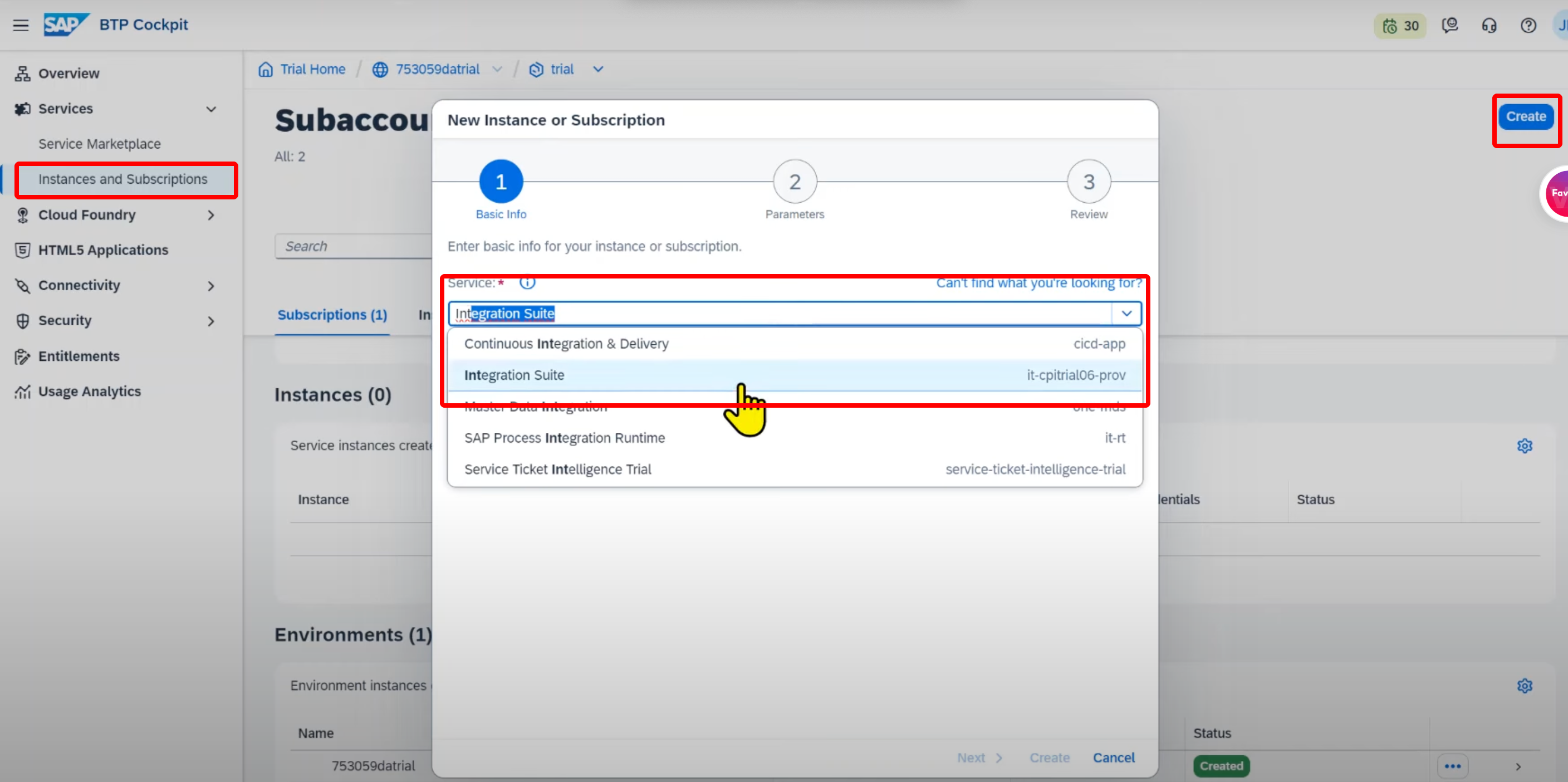1568x782 pixels.
Task: Select Continuous Integration & Delivery option
Action: [x=795, y=344]
